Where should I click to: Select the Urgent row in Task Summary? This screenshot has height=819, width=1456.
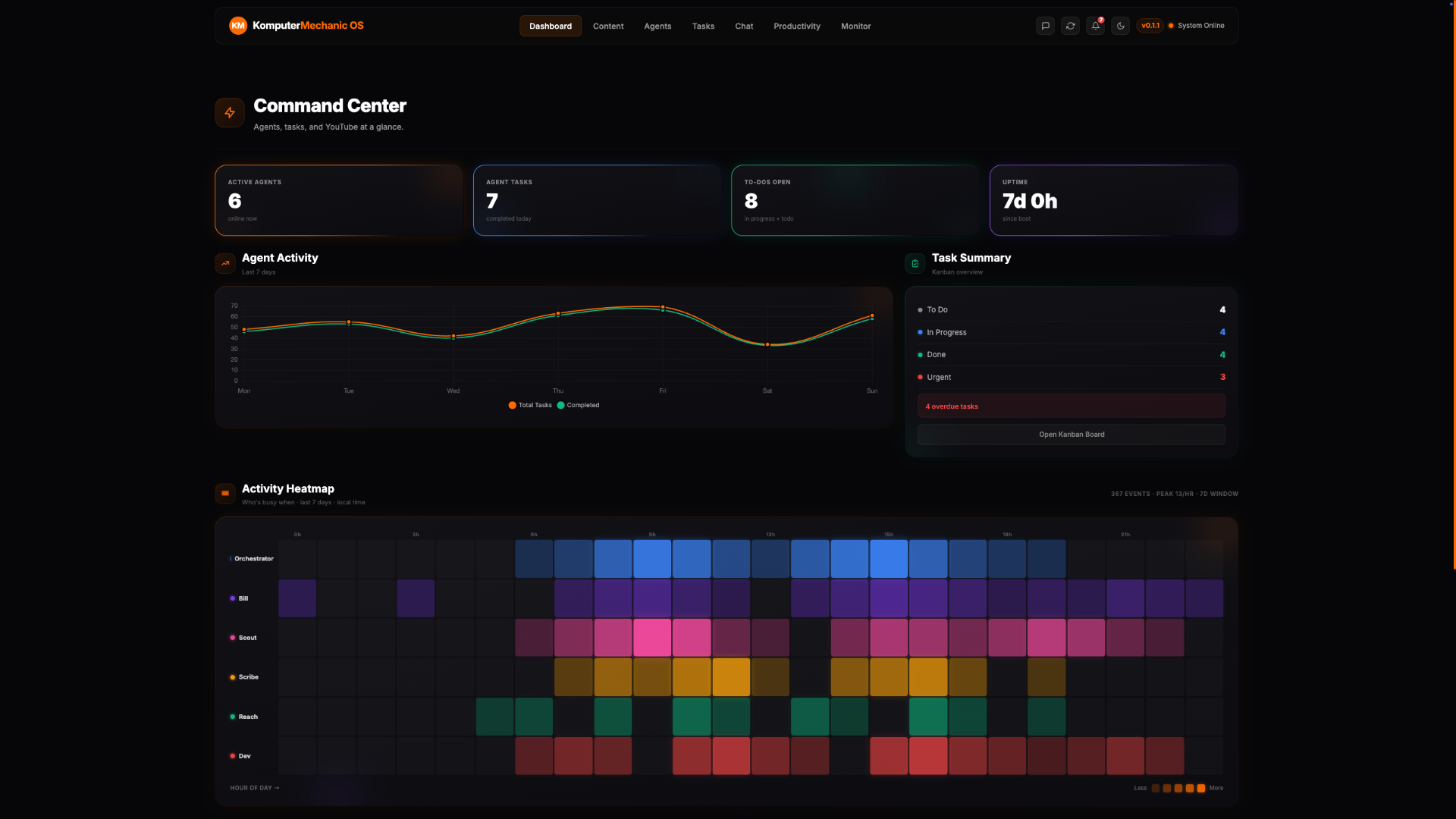(1072, 377)
